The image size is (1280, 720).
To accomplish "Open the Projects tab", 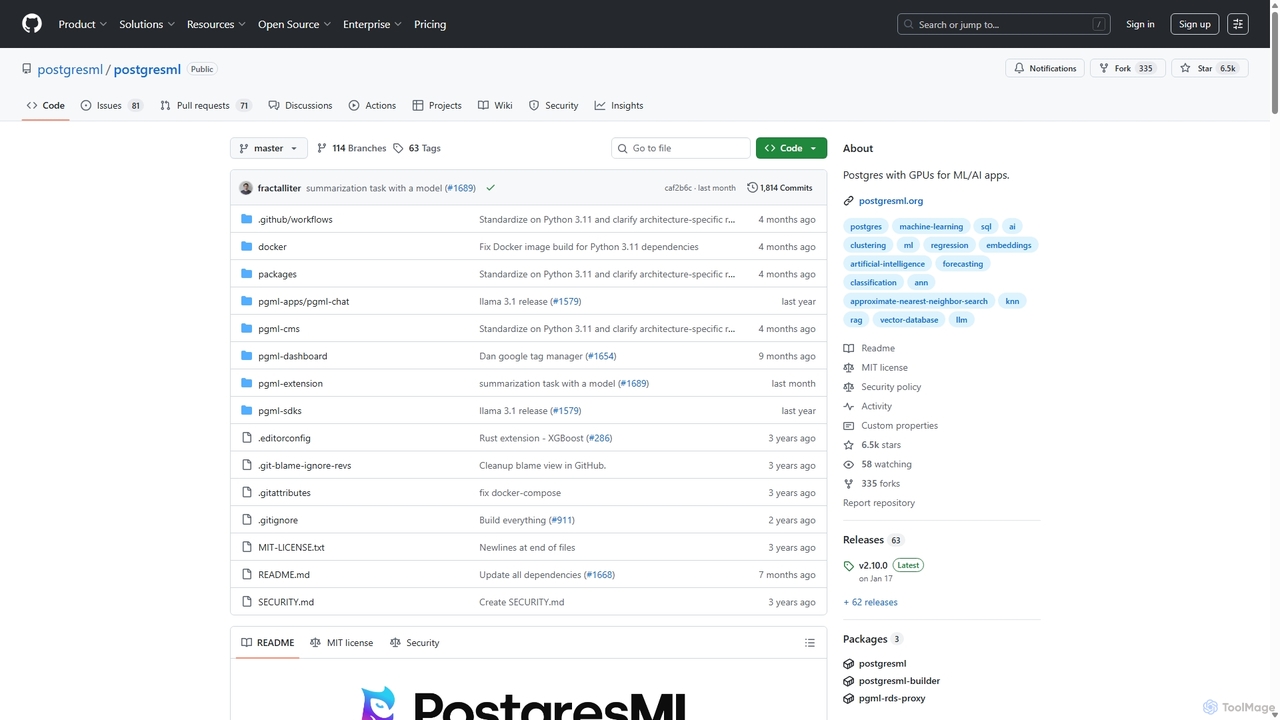I will coord(437,105).
